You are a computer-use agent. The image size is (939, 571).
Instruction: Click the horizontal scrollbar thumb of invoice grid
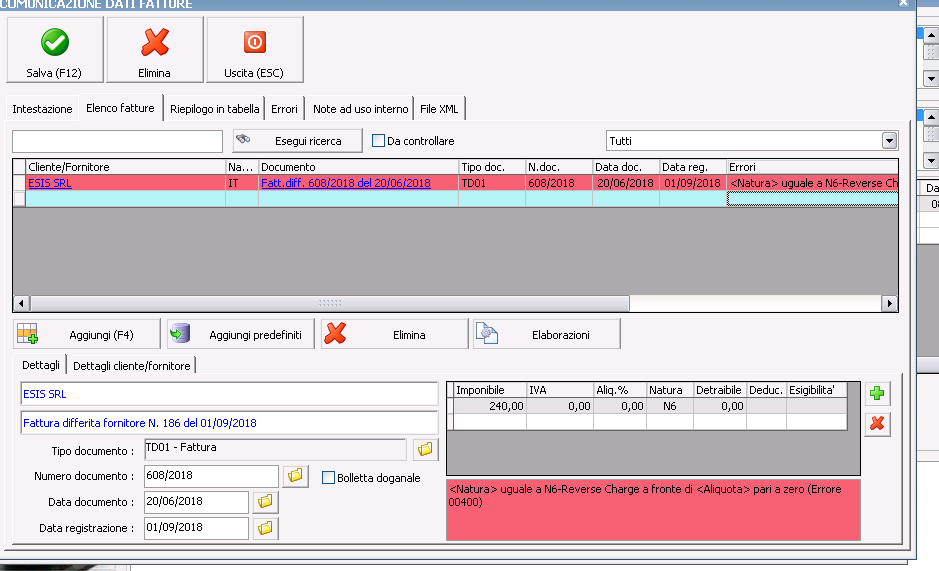(330, 303)
